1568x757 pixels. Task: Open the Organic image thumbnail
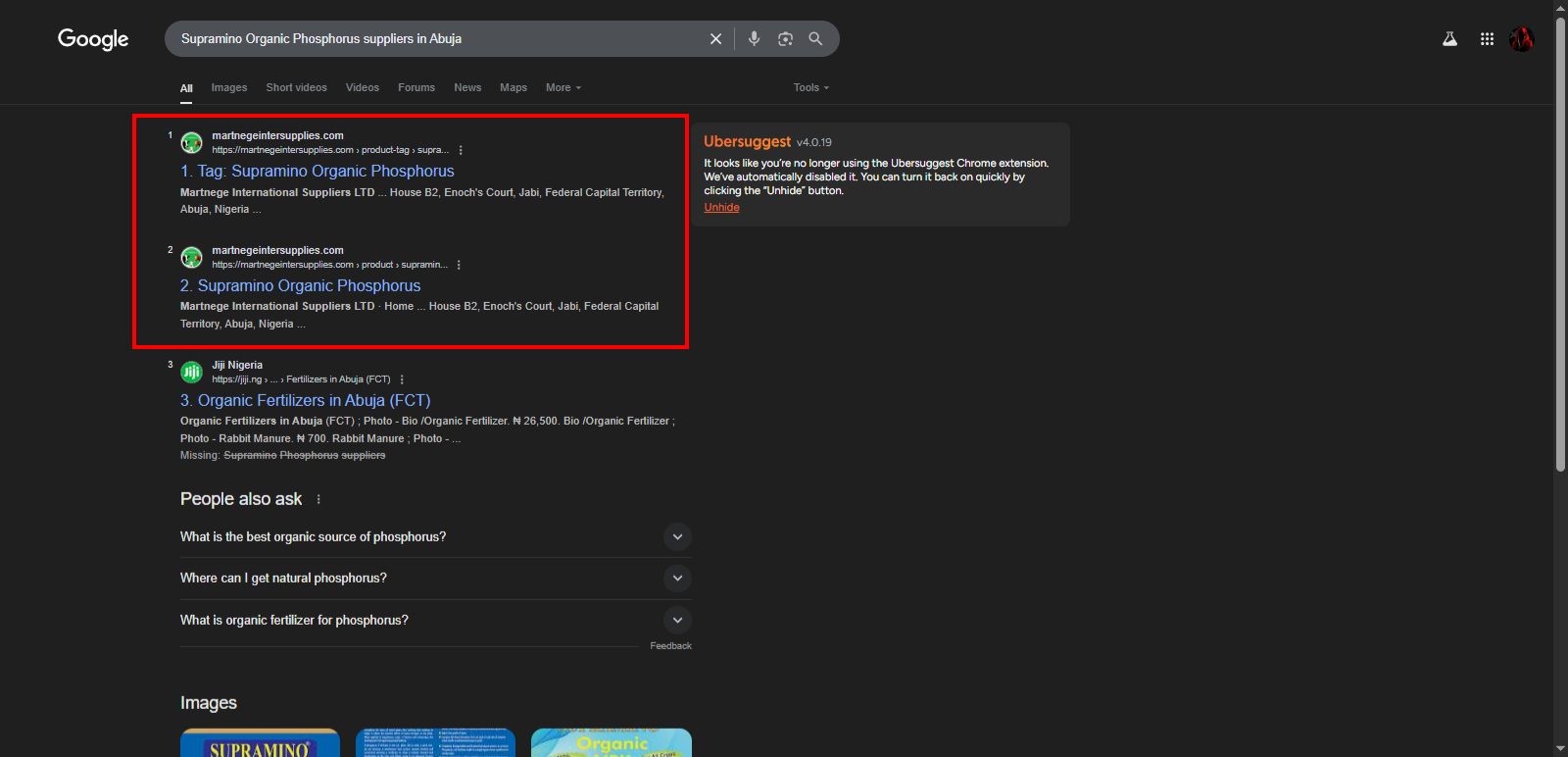(612, 742)
